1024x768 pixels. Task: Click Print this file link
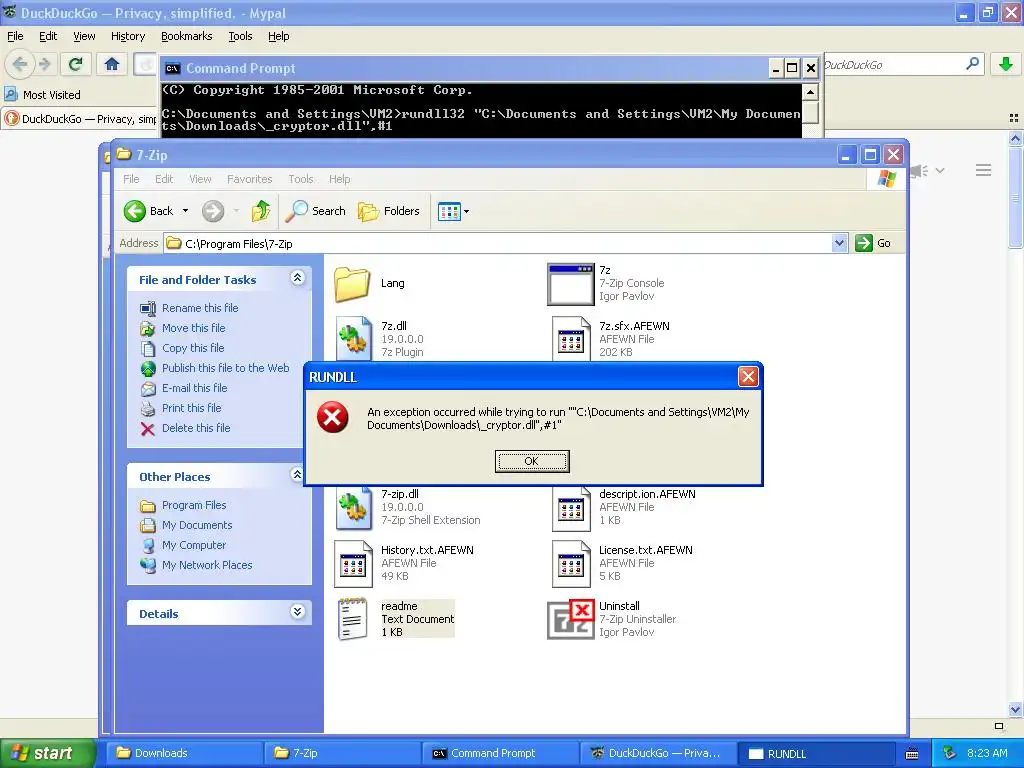point(191,408)
